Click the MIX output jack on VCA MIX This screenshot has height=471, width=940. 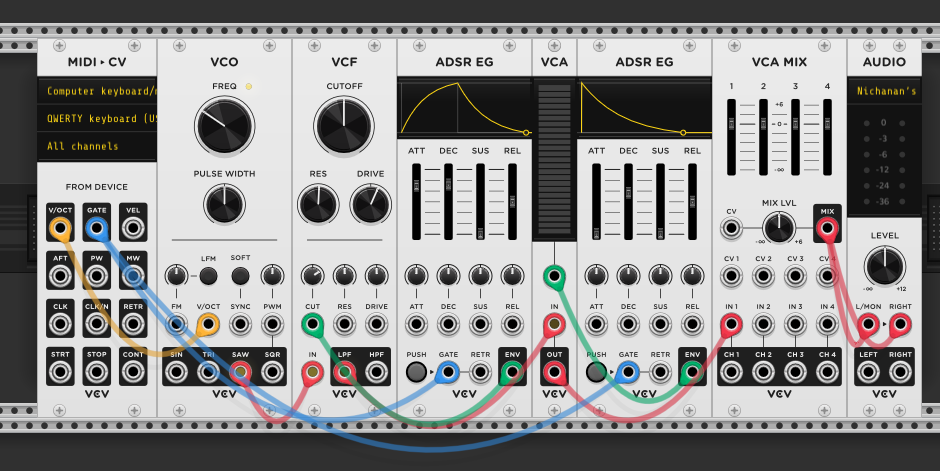827,228
